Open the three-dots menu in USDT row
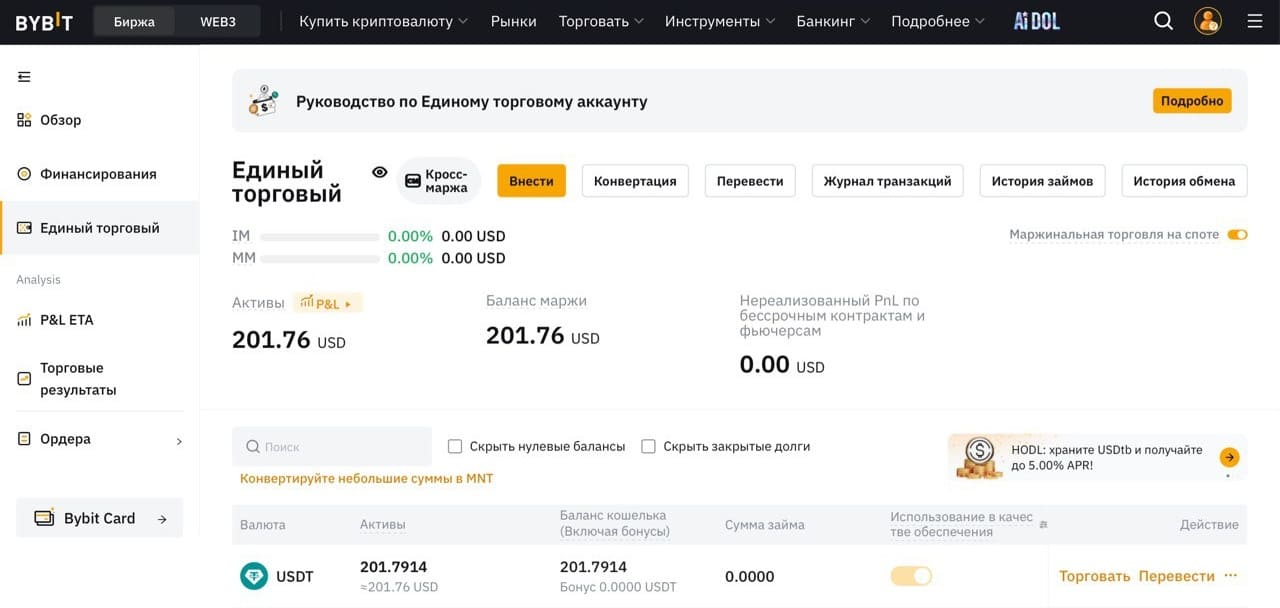This screenshot has width=1280, height=608. point(1230,576)
